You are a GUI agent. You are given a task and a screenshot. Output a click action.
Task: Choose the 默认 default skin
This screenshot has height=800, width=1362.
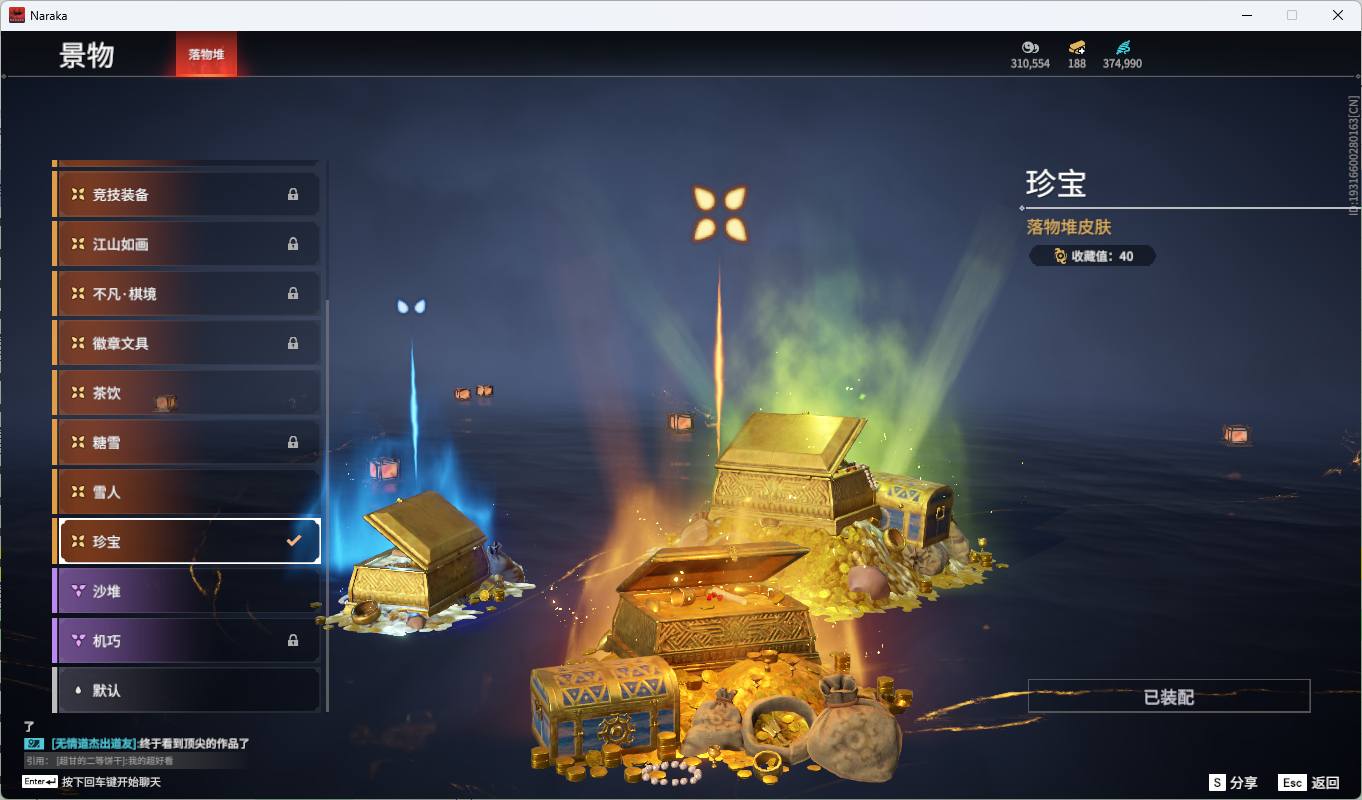point(186,690)
